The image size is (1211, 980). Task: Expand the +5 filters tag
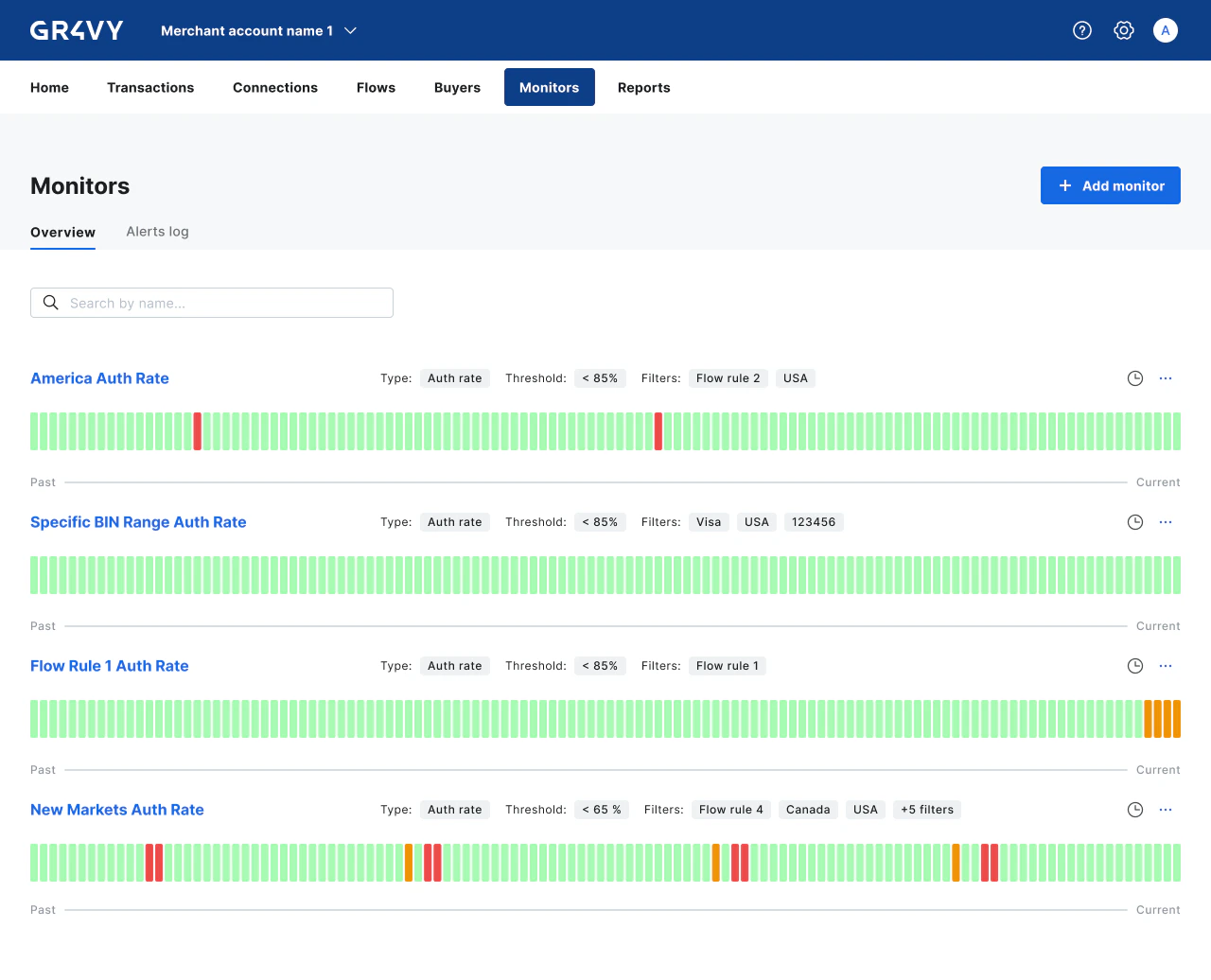(x=926, y=810)
